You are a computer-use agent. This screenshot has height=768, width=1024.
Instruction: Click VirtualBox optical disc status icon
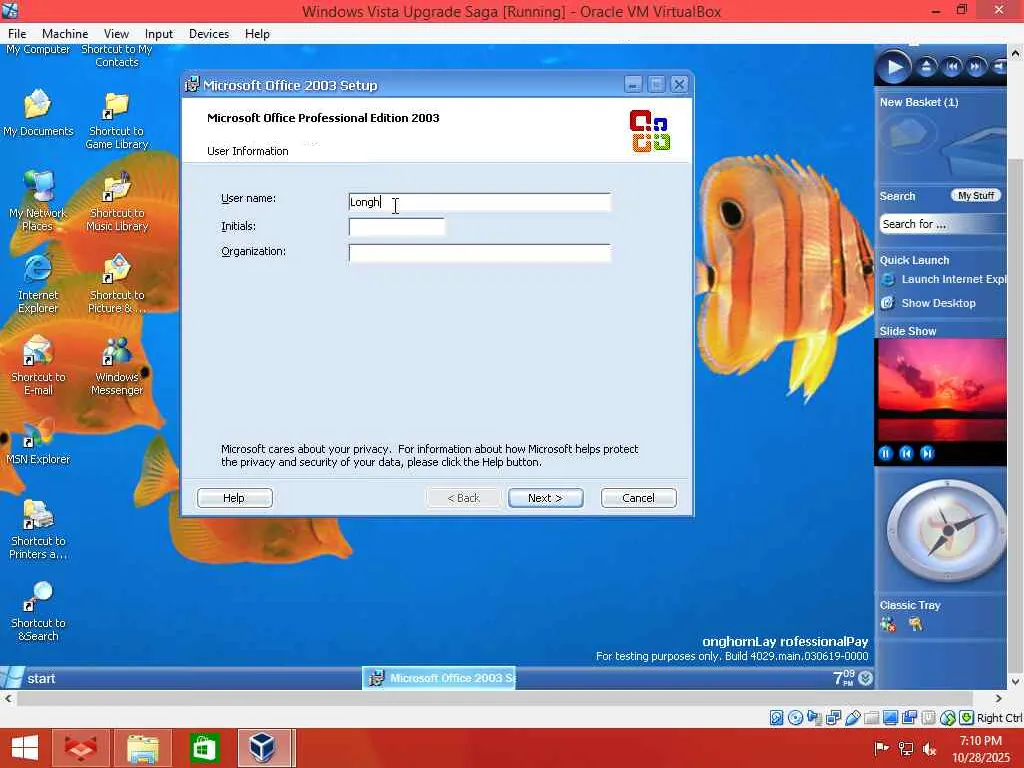point(795,718)
